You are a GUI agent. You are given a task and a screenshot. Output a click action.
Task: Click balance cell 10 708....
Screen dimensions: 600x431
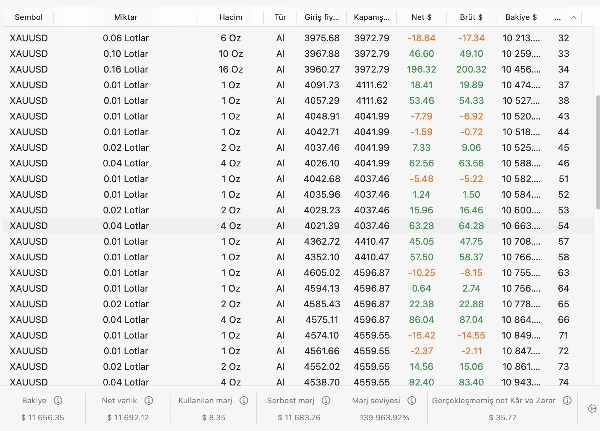tap(521, 242)
